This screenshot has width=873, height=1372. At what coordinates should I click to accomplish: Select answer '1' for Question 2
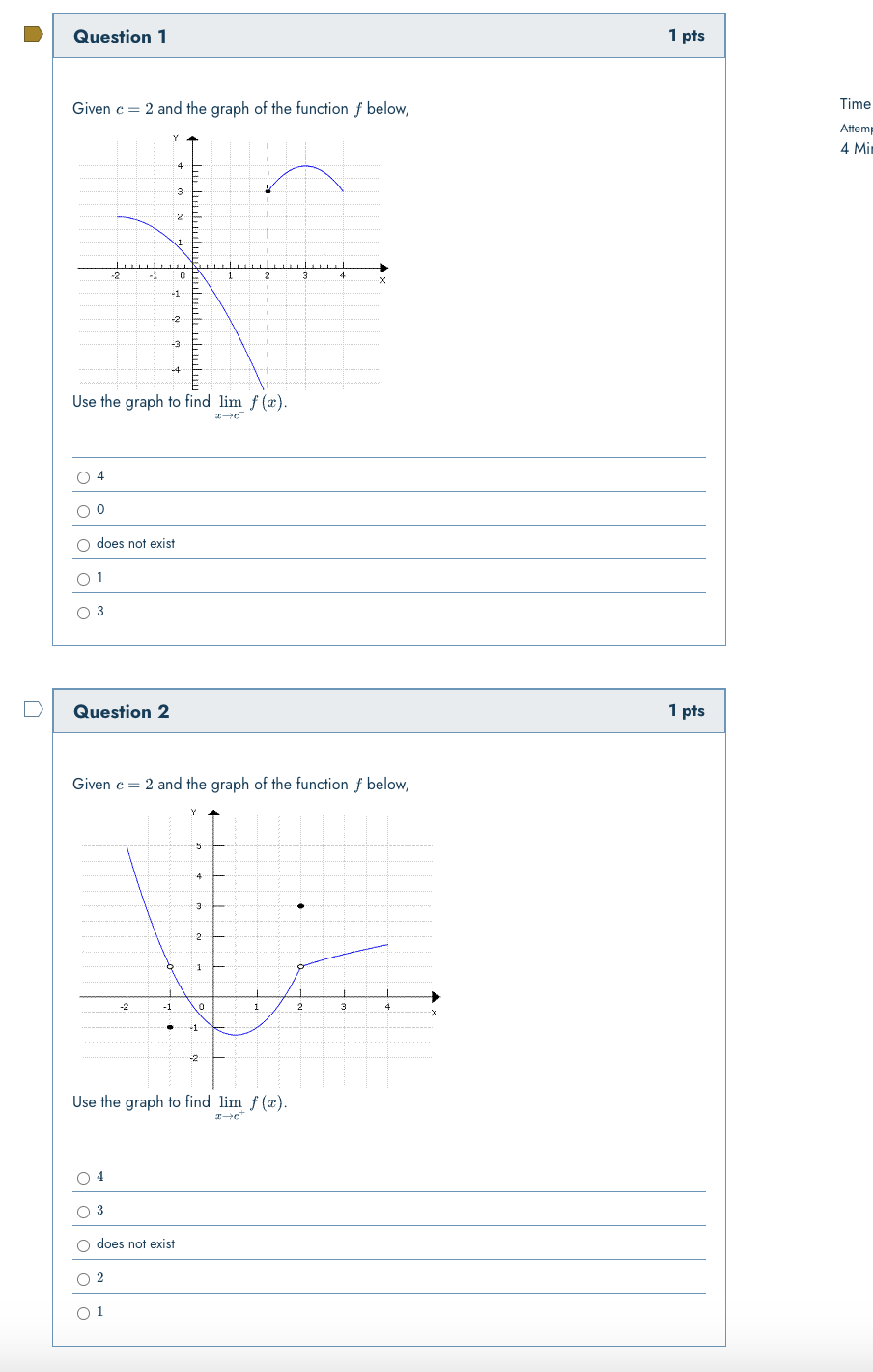[83, 1312]
